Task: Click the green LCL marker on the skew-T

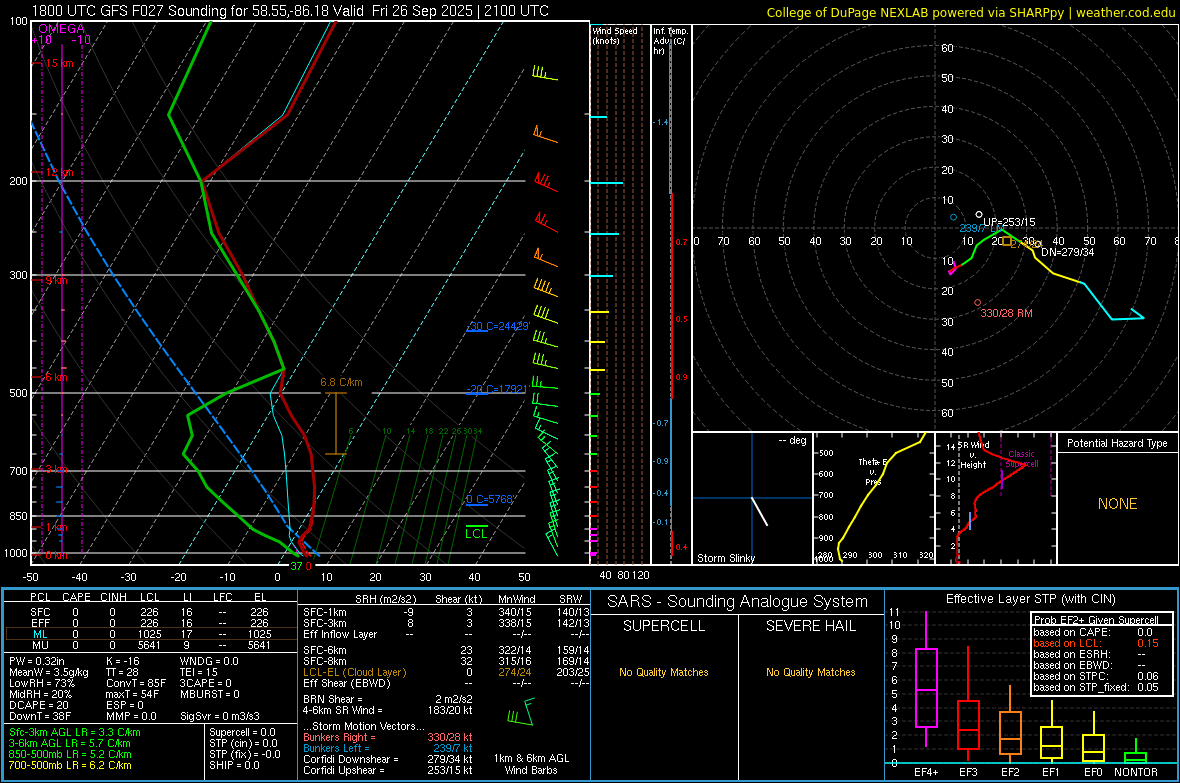Action: click(476, 533)
